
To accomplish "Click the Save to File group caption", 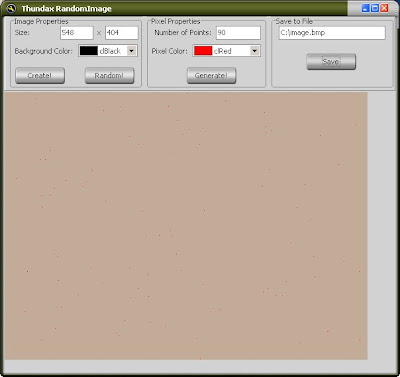I will click(x=294, y=21).
